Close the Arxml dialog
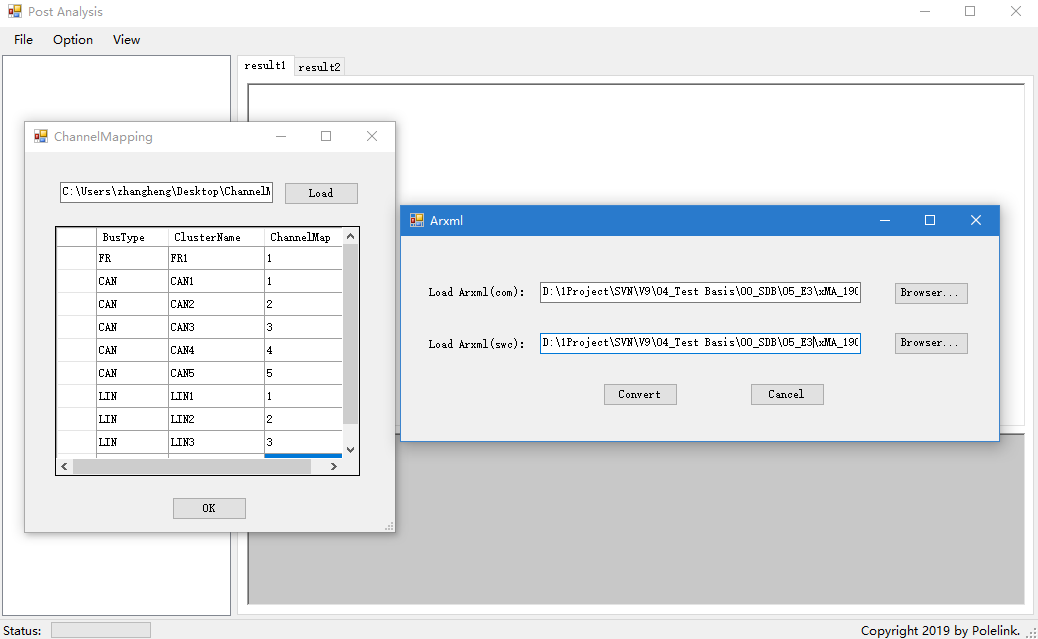This screenshot has height=639, width=1038. [x=976, y=221]
